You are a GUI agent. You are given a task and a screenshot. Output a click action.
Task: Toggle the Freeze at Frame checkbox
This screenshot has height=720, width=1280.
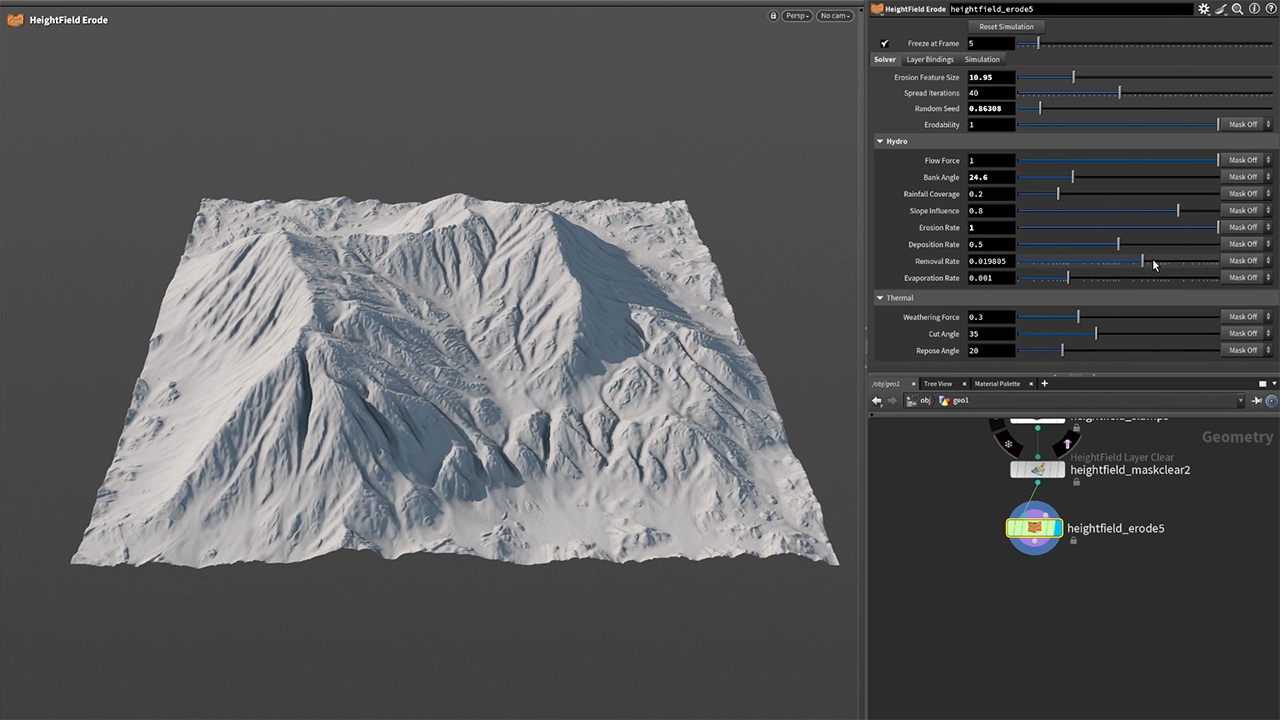coord(884,44)
